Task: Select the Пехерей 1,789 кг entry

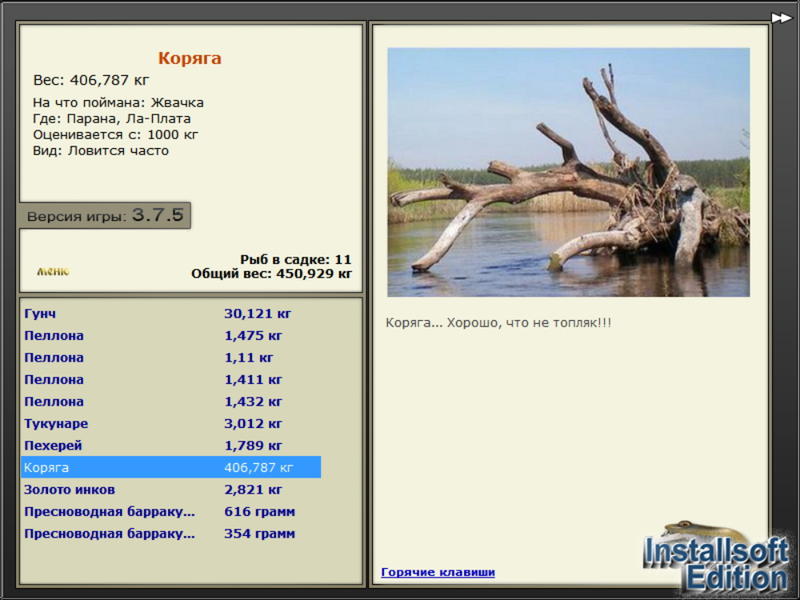Action: point(171,445)
